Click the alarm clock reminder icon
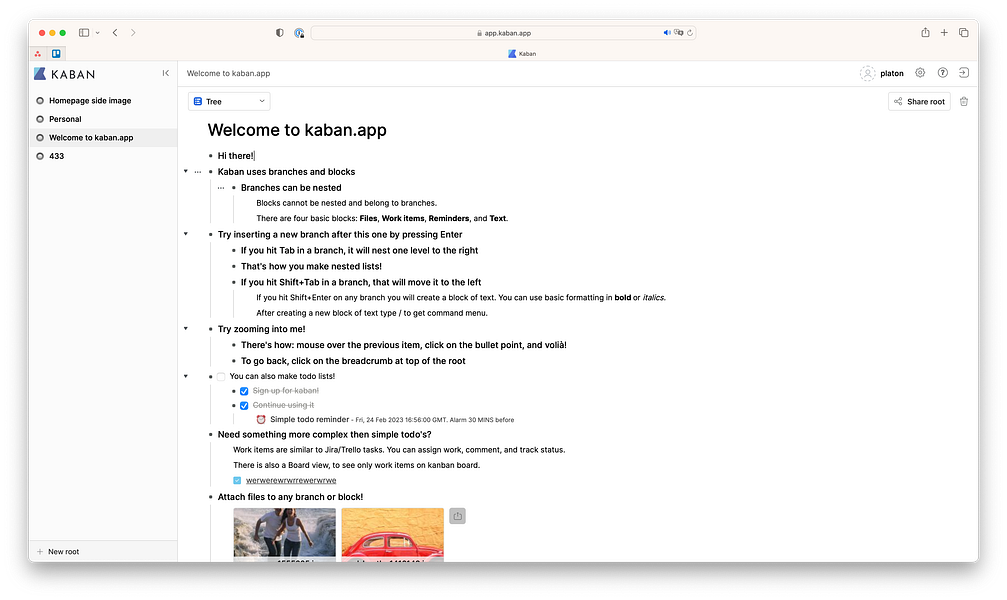1007x600 pixels. tap(261, 420)
